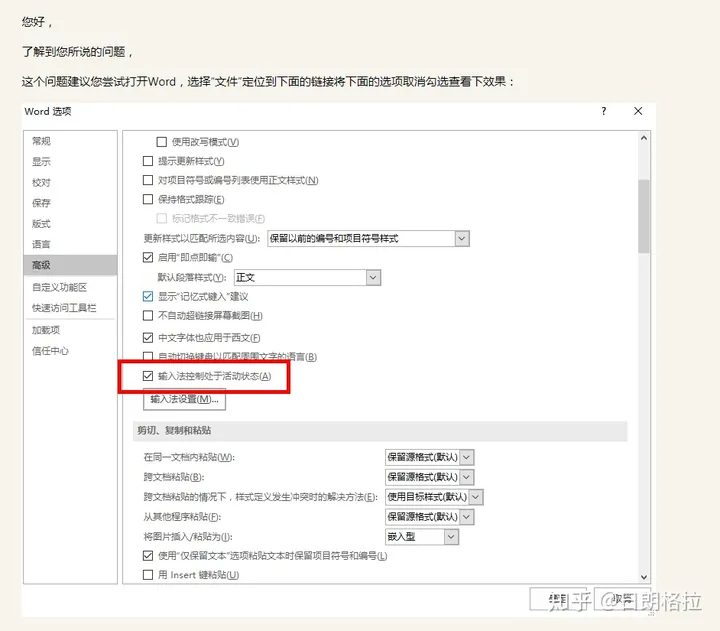Enable 保持格式跟踪(E) checkbox
The height and width of the screenshot is (631, 720).
[148, 199]
